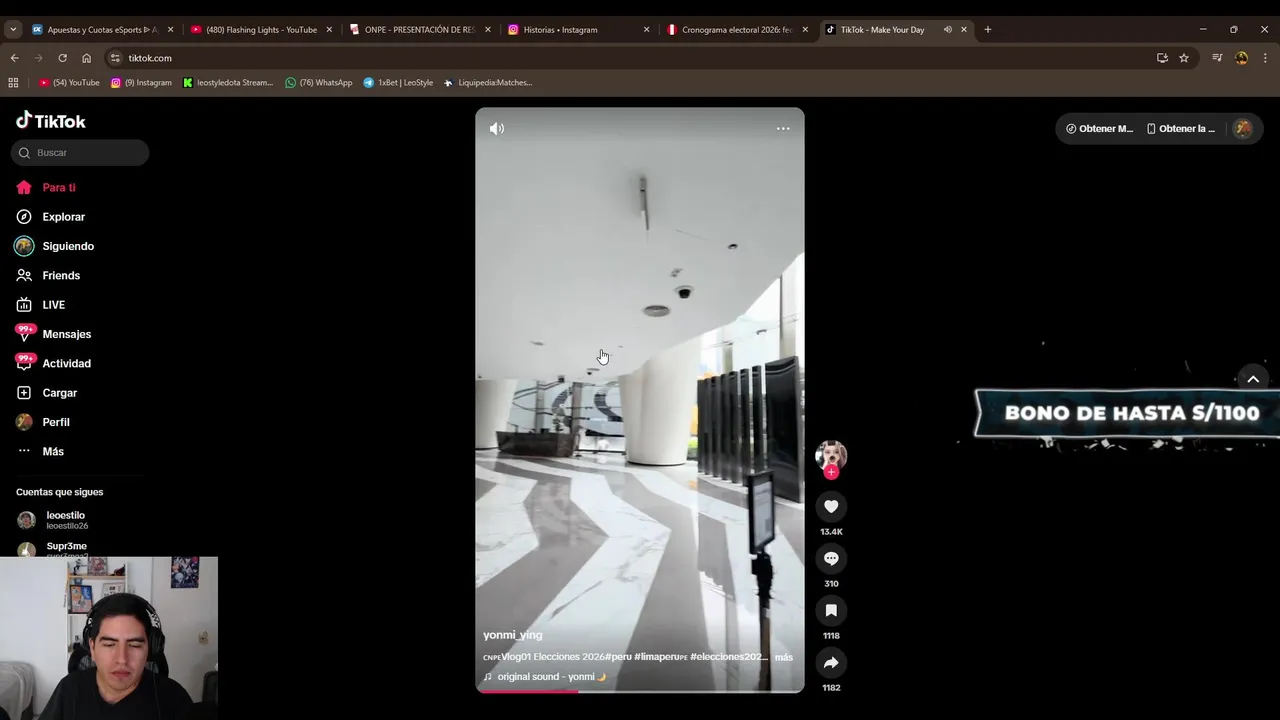Switch to ONPE Presentación tab
Viewport: 1280px width, 720px height.
coord(420,30)
